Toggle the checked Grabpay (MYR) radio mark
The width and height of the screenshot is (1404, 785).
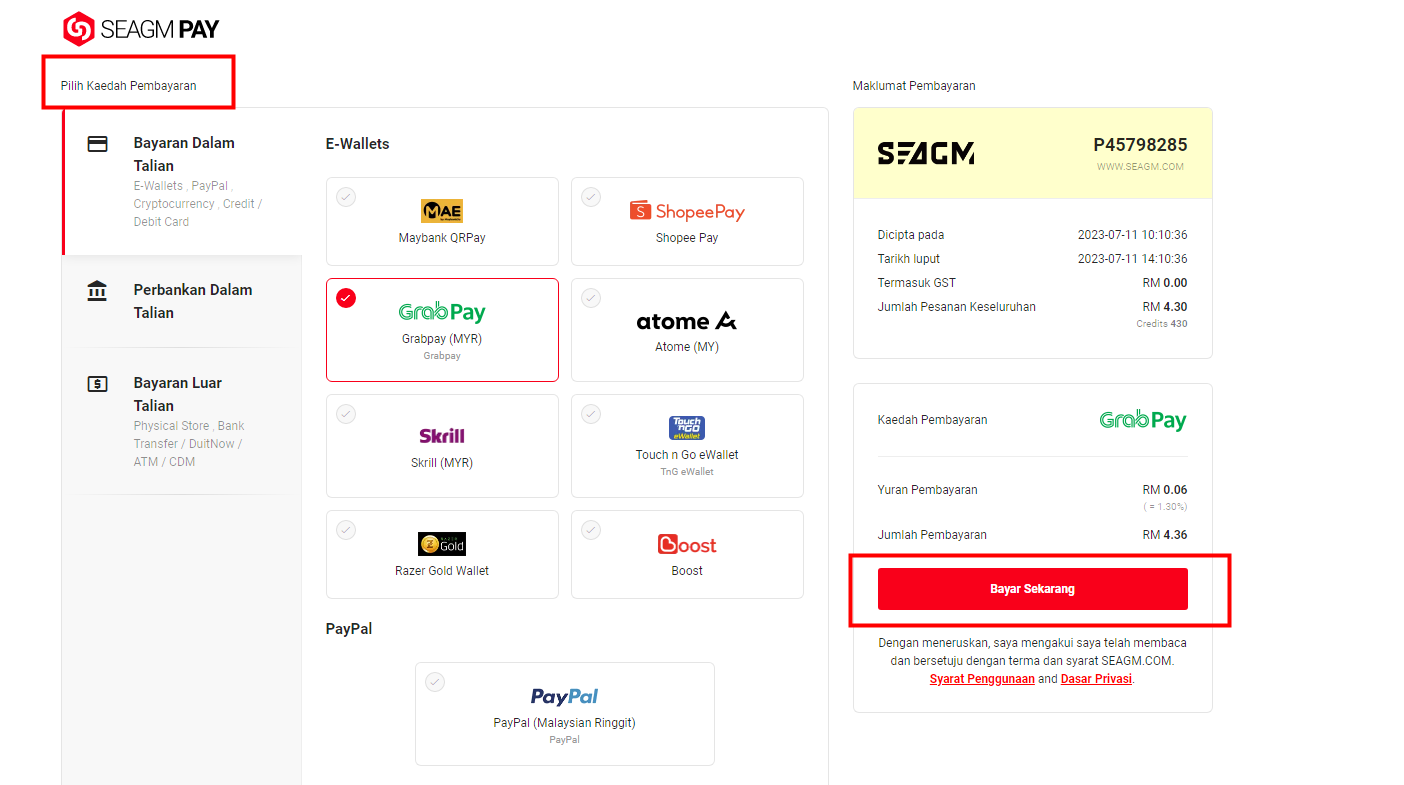(x=346, y=298)
